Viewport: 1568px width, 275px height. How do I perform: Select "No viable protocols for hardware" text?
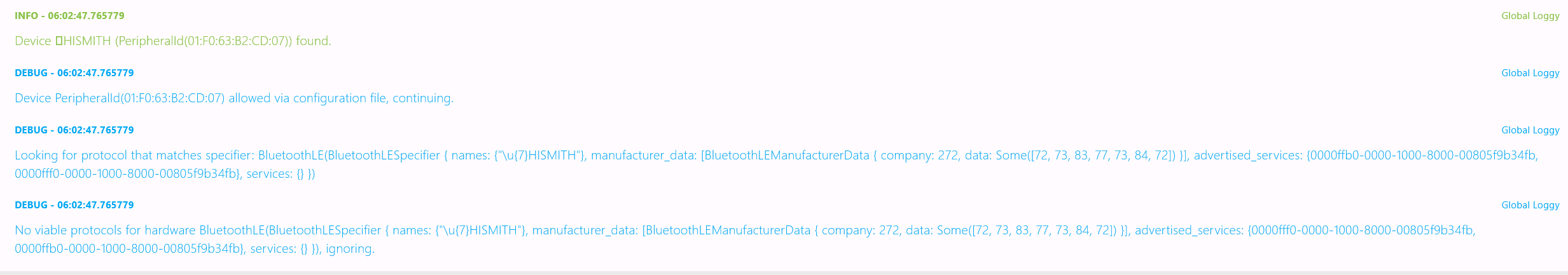105,231
